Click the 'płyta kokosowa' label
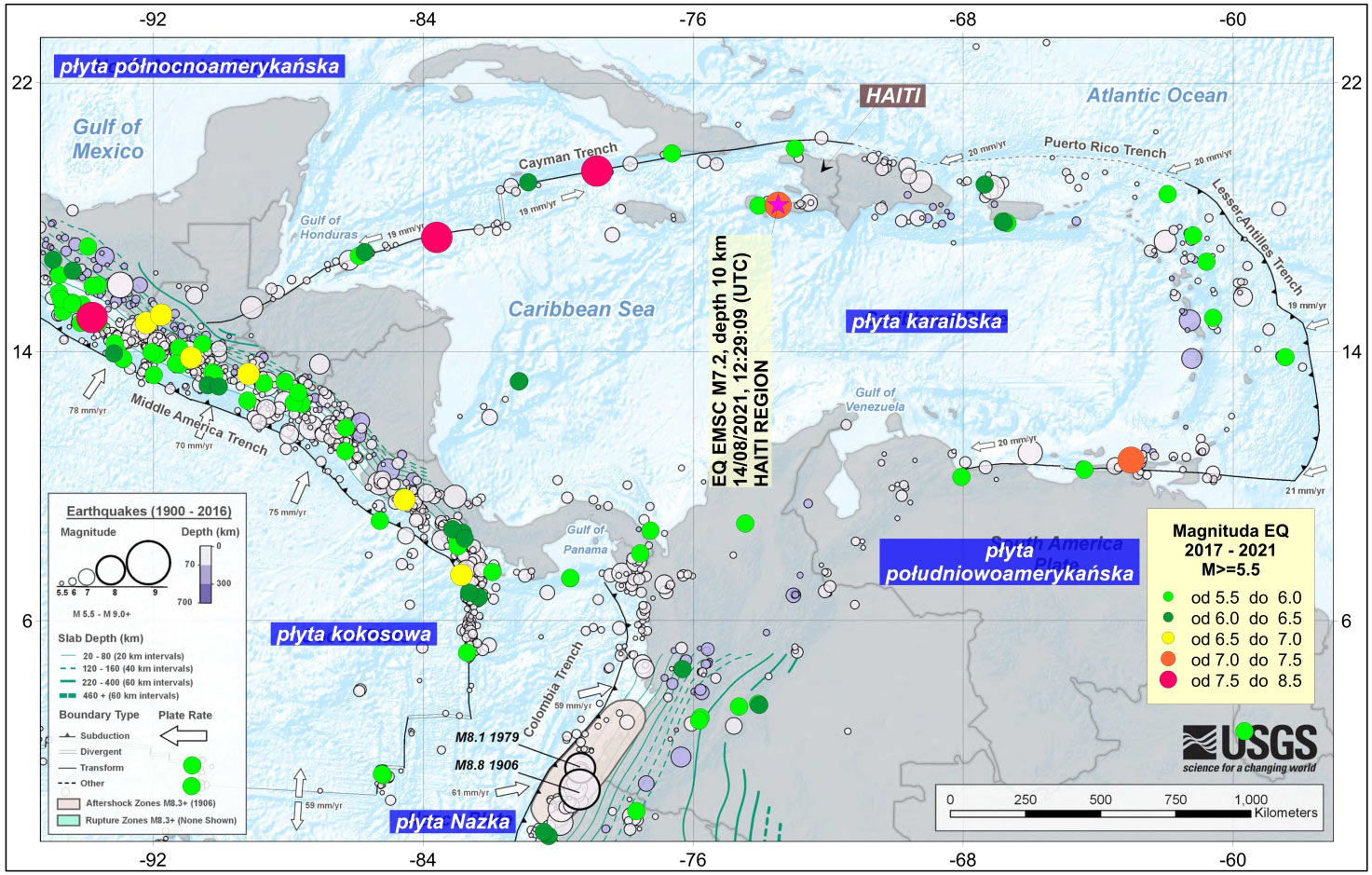Image resolution: width=1372 pixels, height=875 pixels. (x=354, y=635)
